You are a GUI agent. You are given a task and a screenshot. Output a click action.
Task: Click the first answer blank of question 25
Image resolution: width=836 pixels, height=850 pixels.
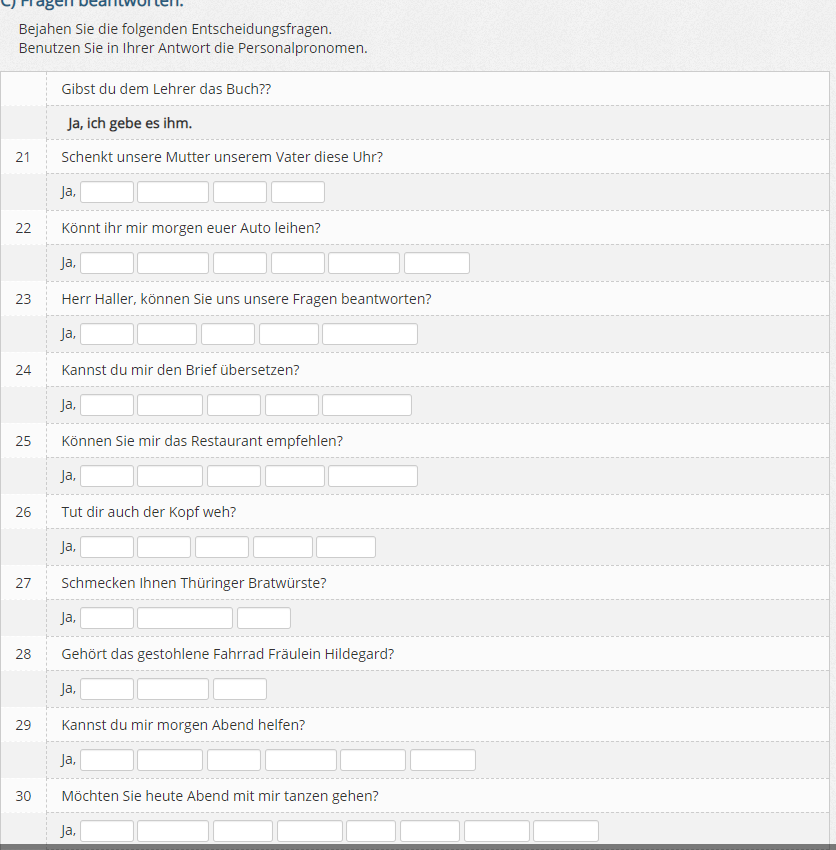[x=107, y=476]
